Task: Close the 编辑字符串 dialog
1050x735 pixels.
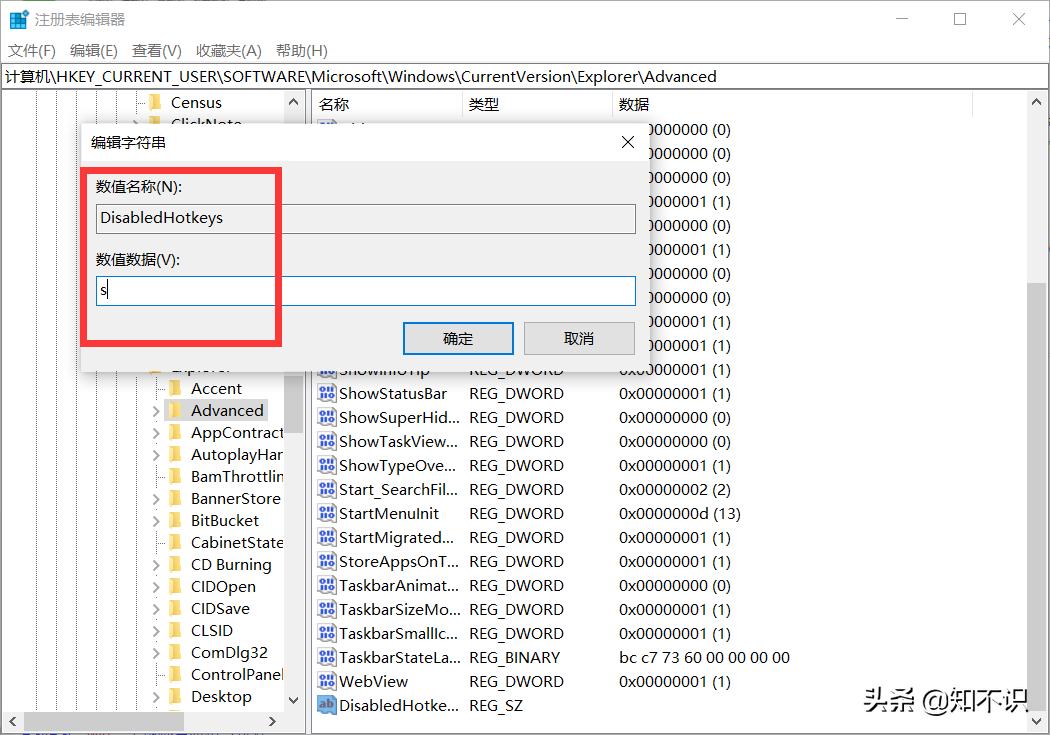Action: [627, 142]
